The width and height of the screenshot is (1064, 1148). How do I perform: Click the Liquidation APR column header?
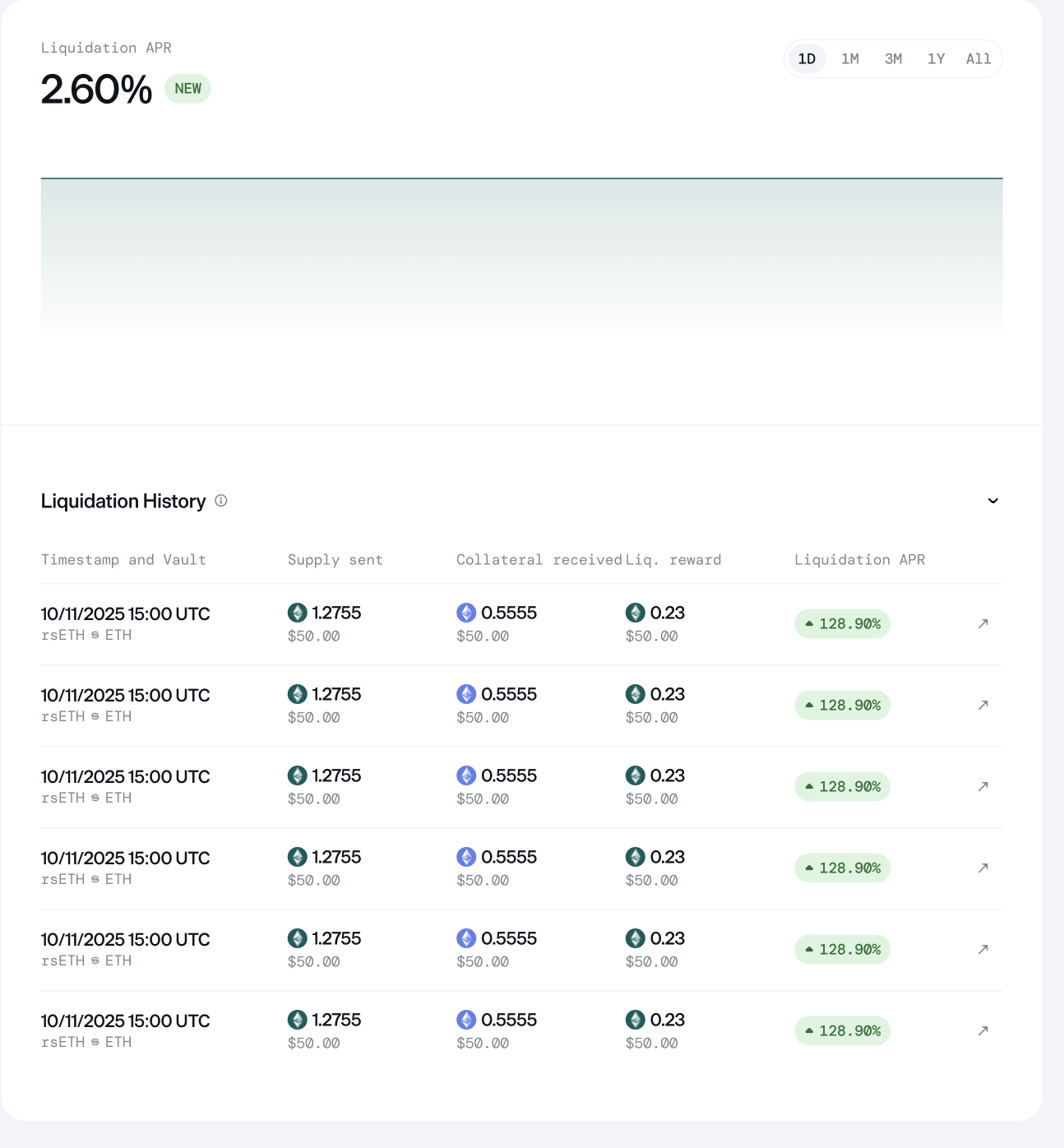click(x=859, y=560)
